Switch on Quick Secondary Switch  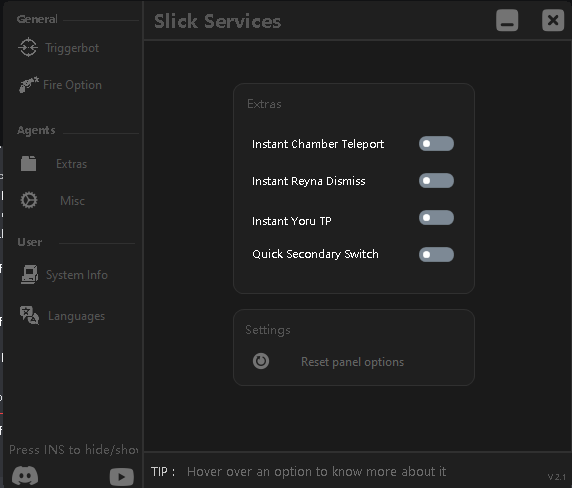(436, 255)
